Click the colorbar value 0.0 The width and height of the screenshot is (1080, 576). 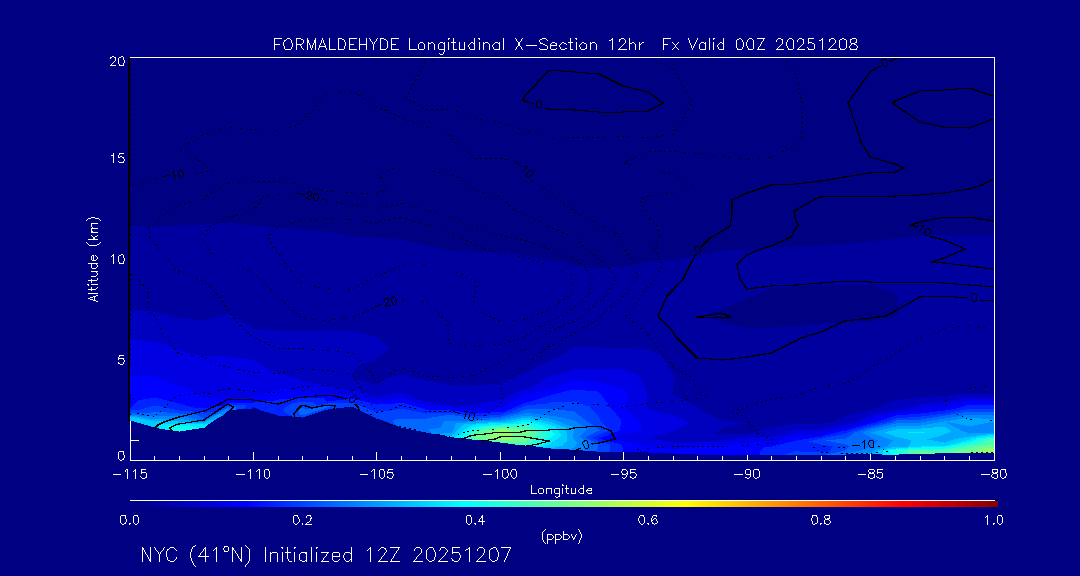pyautogui.click(x=129, y=521)
